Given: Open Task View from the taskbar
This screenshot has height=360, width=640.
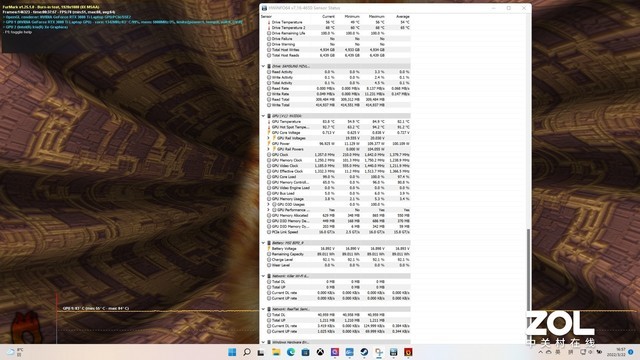Looking at the screenshot, I should (261, 352).
